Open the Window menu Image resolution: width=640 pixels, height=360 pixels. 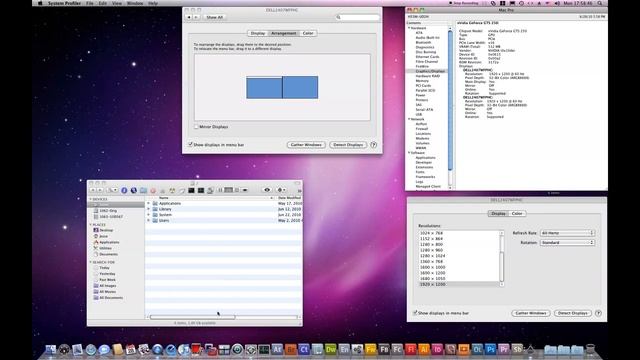[x=135, y=3]
